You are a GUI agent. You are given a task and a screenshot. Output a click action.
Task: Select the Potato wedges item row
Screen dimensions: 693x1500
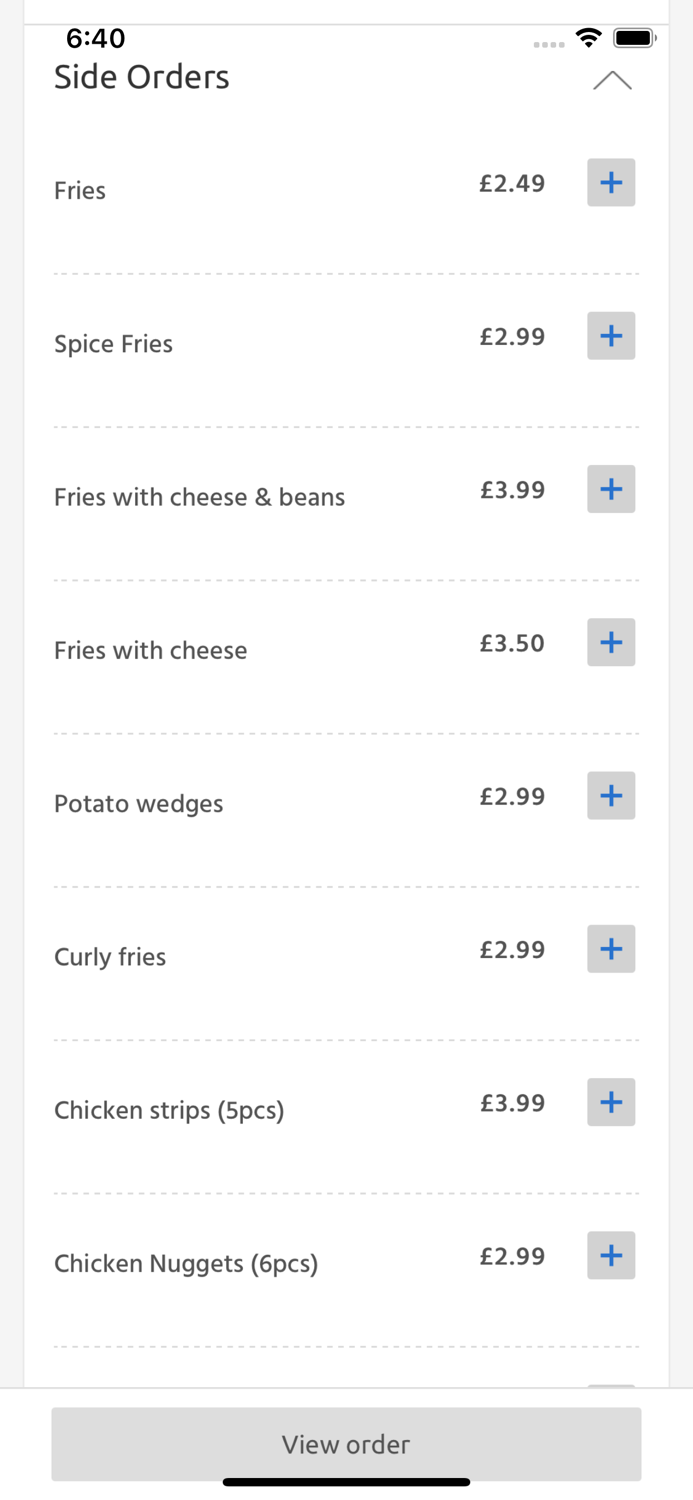point(138,804)
